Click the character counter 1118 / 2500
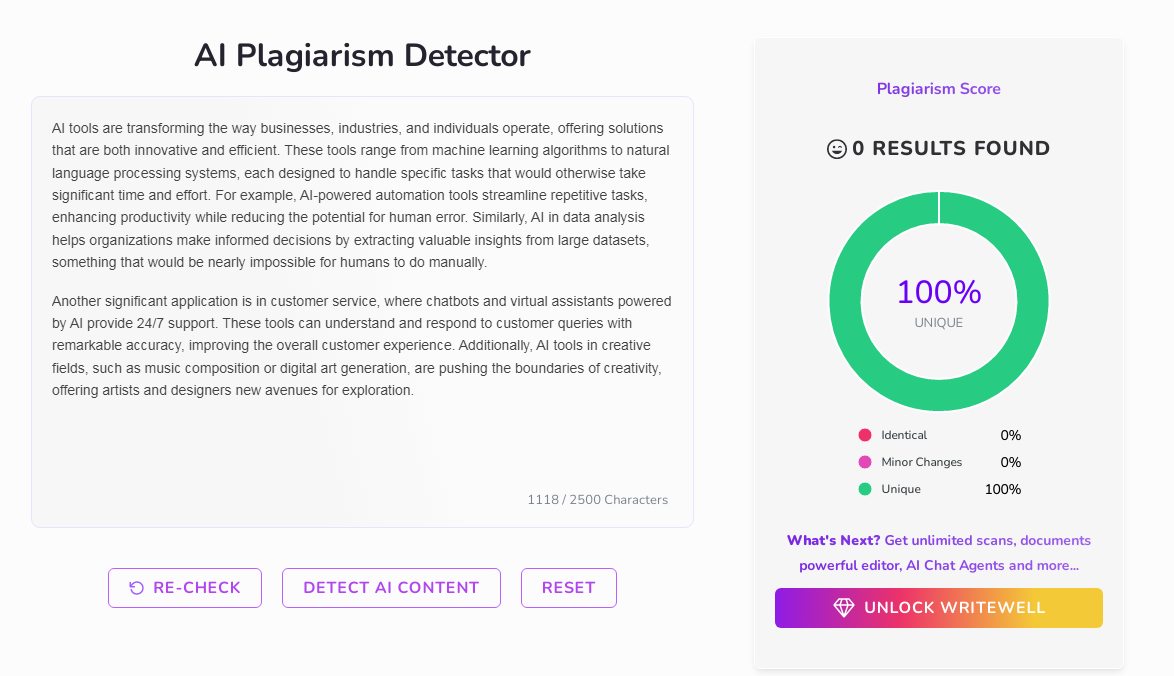 597,500
